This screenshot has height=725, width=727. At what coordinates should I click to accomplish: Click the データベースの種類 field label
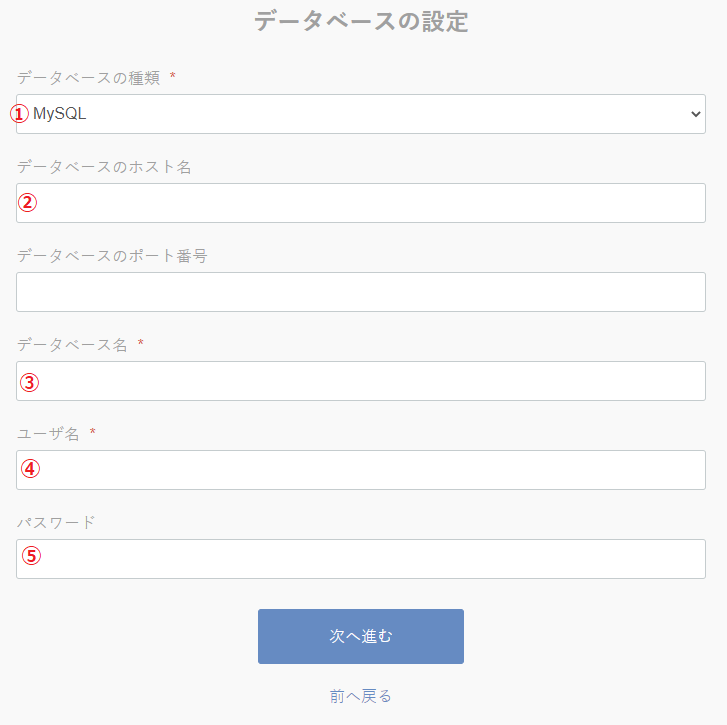(88, 78)
